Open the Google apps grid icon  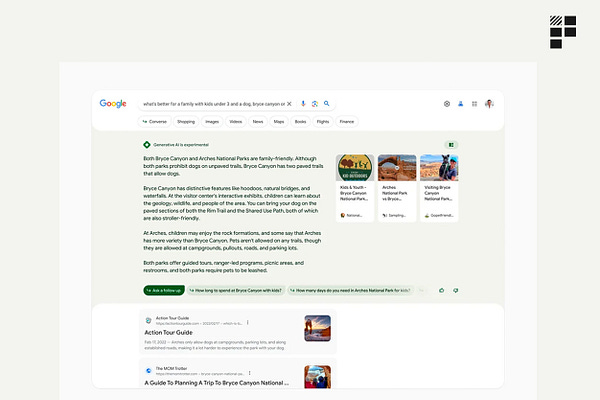point(474,104)
